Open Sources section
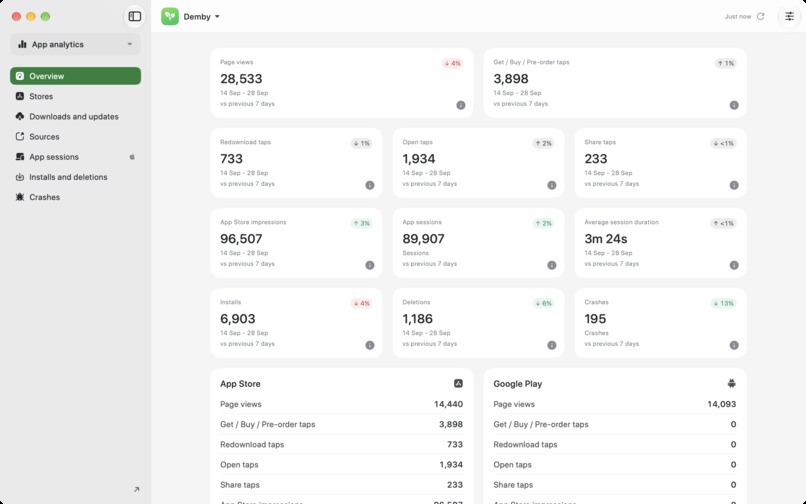The image size is (806, 504). (x=75, y=136)
